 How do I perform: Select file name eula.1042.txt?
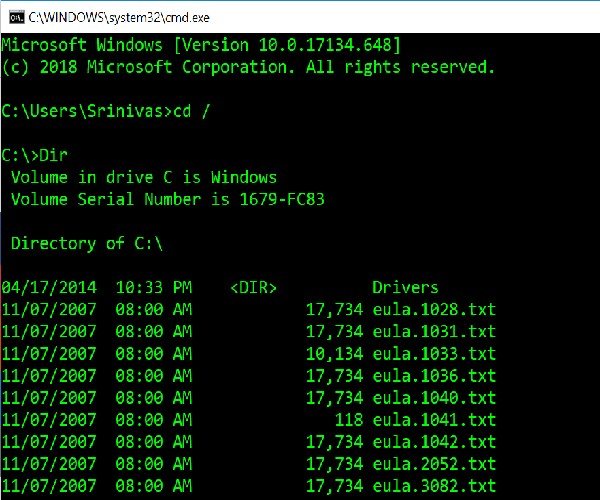434,442
